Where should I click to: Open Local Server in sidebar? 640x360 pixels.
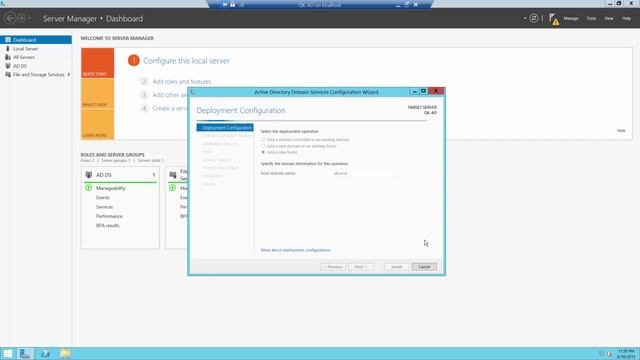25,49
